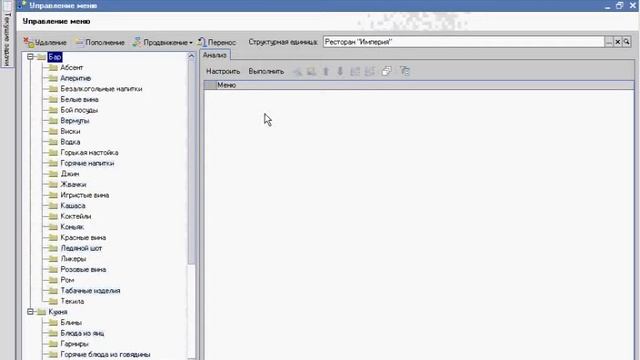Select the Игристые вина folder
The width and height of the screenshot is (640, 360).
click(84, 195)
